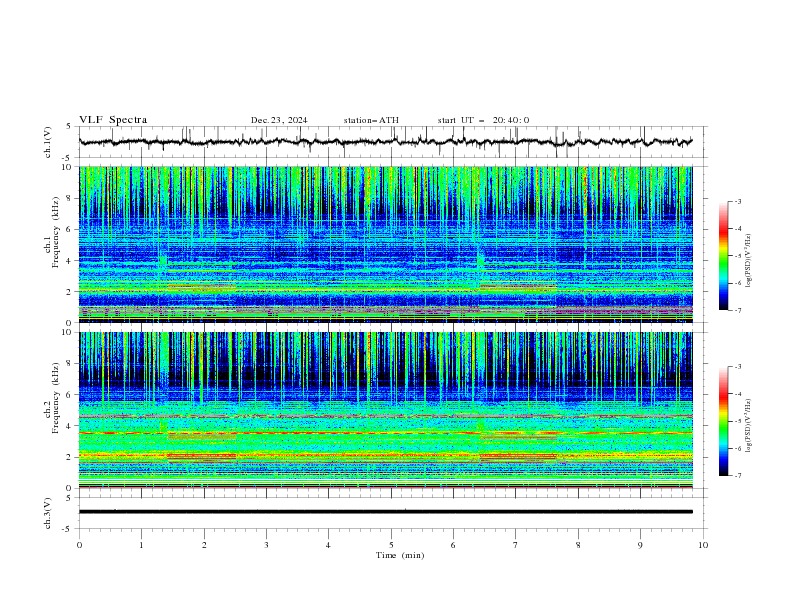
Task: Click the ch.2 PSD color scale bar
Action: click(724, 421)
